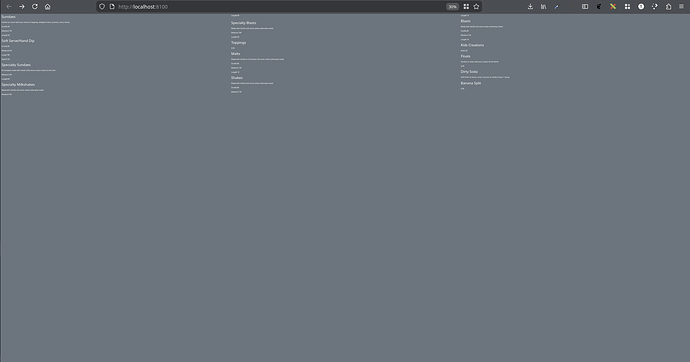Screen dimensions: 690x362
Task: Click the Sundaes heading
Action: [8, 17]
